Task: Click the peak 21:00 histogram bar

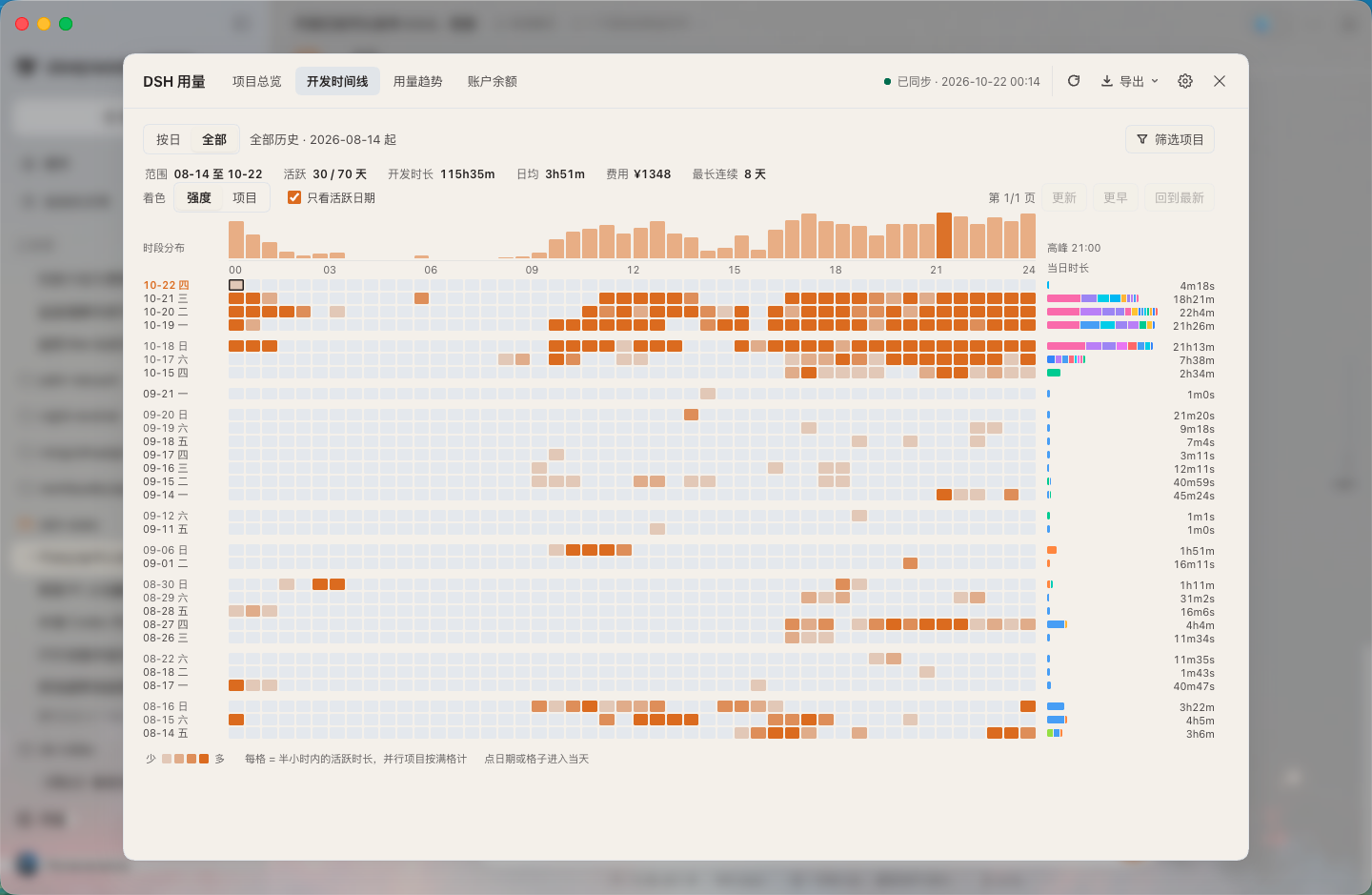Action: coord(944,235)
